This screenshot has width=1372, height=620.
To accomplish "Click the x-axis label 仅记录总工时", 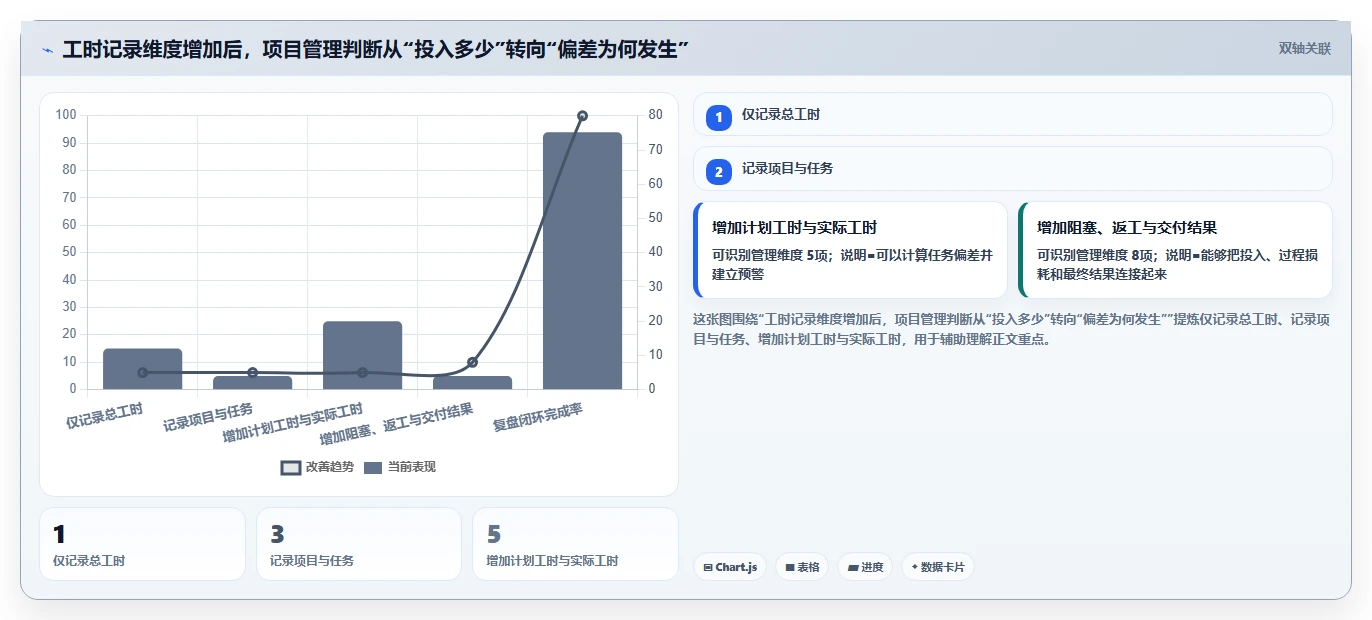I will click(x=105, y=415).
